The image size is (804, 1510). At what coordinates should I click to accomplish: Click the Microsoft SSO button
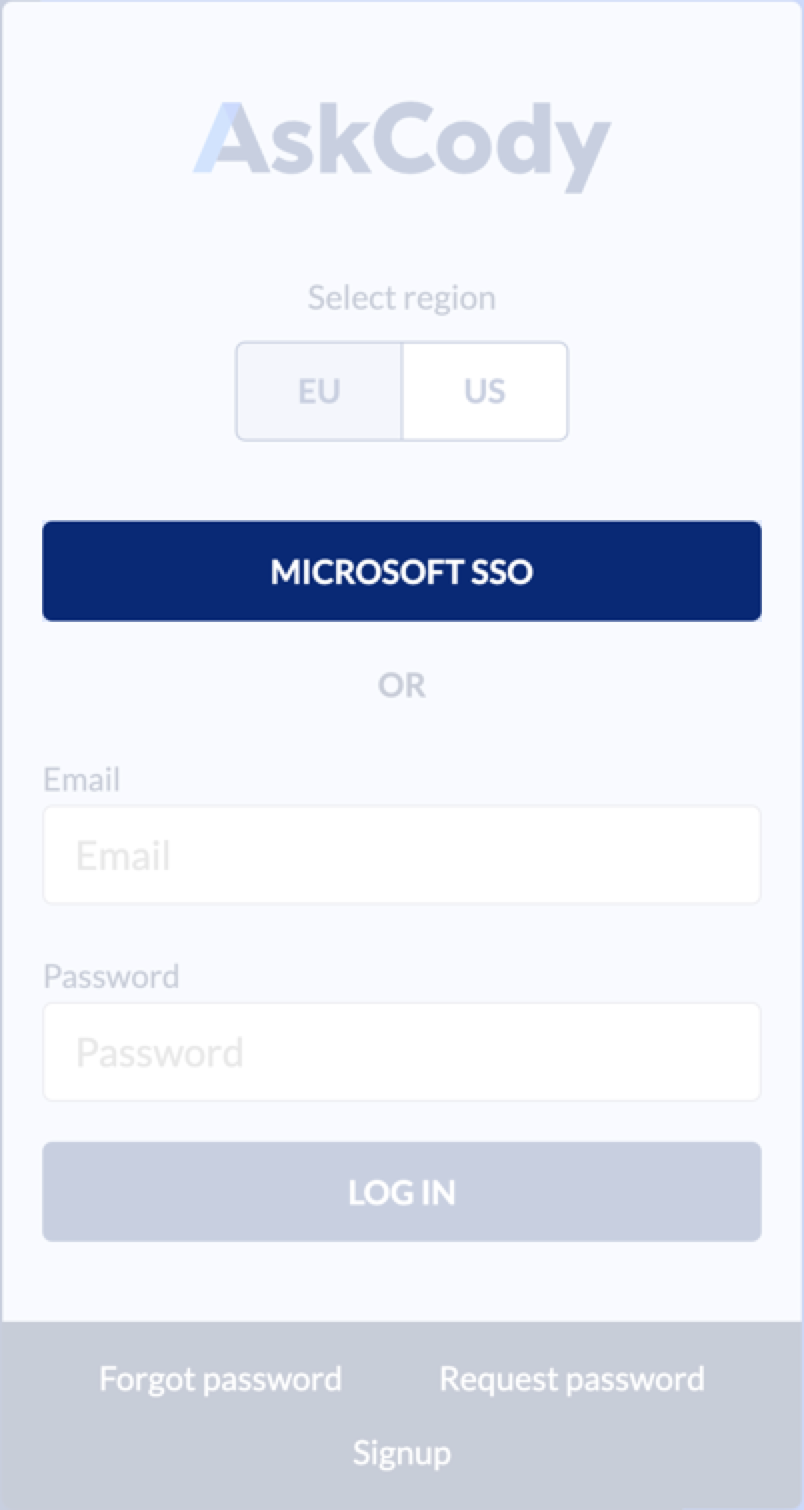coord(401,571)
